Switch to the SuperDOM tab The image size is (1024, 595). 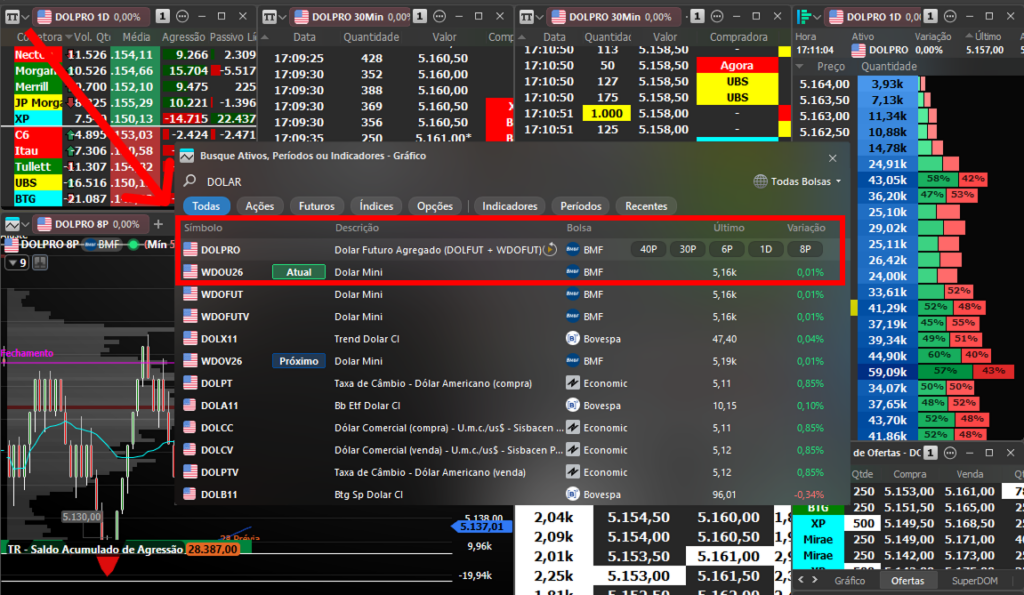(x=974, y=580)
